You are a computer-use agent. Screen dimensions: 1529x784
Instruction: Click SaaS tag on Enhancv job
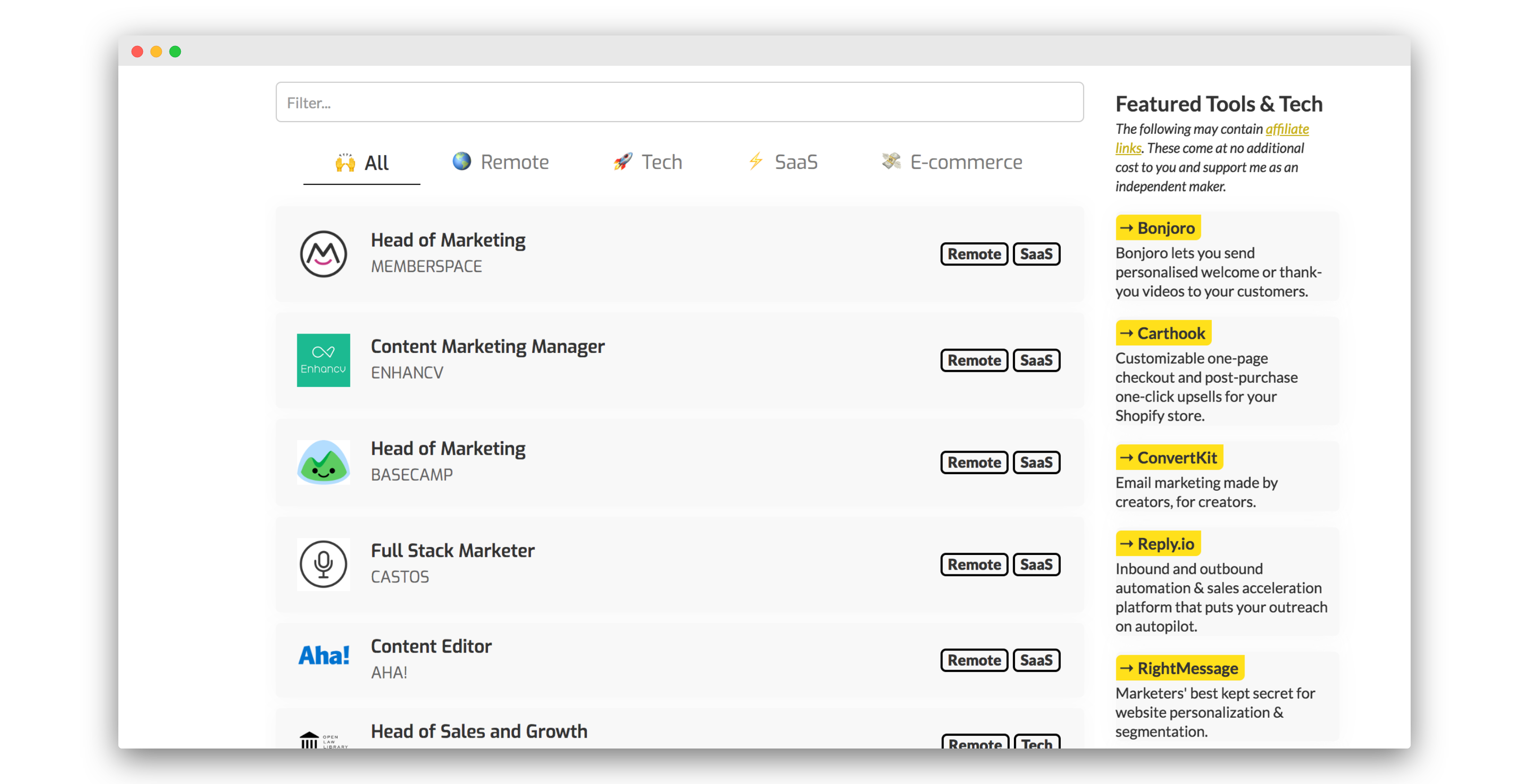point(1036,360)
